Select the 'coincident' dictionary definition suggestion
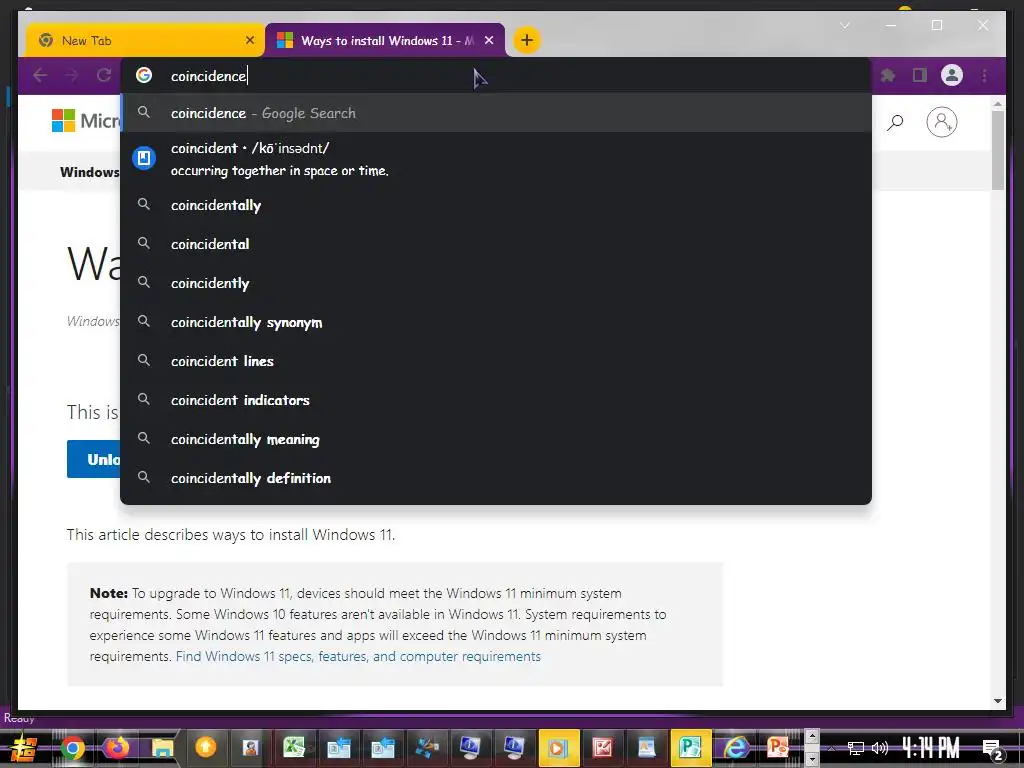 tap(496, 159)
